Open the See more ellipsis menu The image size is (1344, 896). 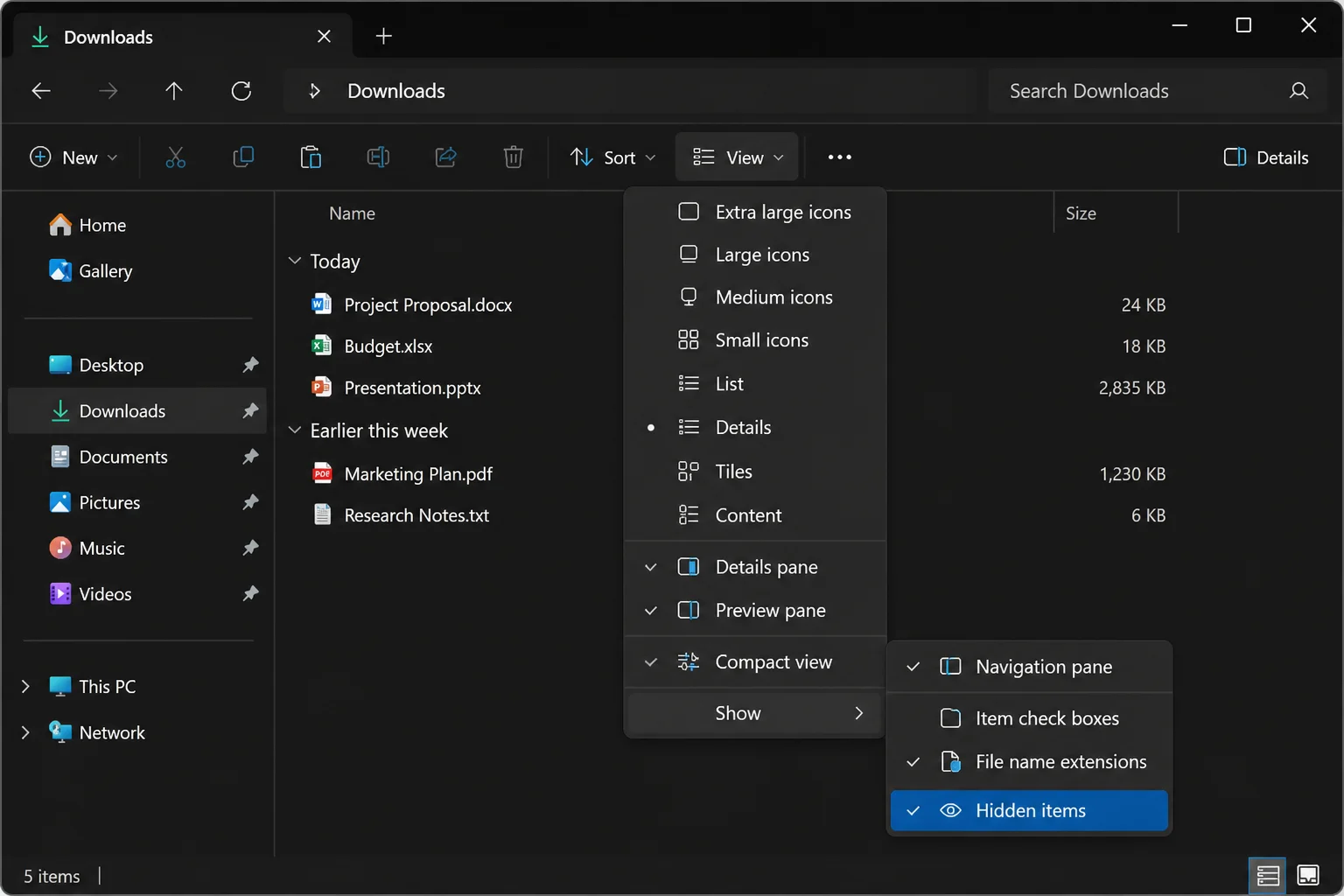point(840,157)
